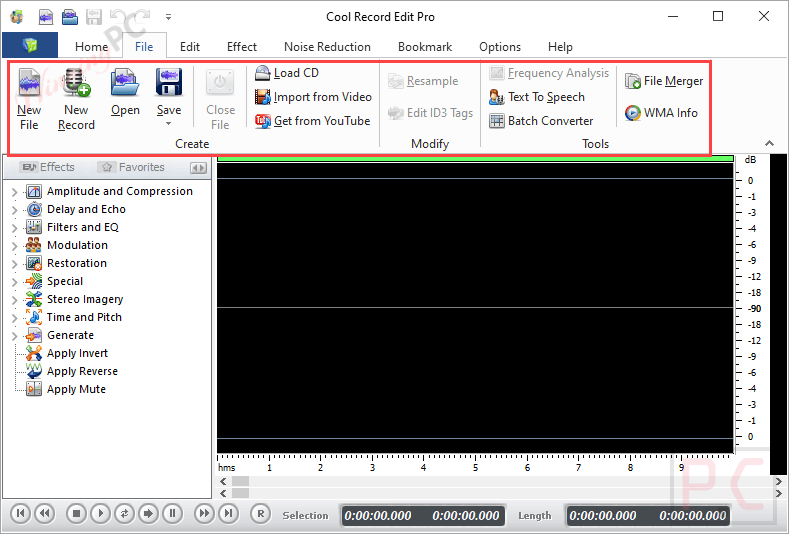This screenshot has height=534, width=789.
Task: Expand the Filters and EQ node
Action: [x=14, y=228]
